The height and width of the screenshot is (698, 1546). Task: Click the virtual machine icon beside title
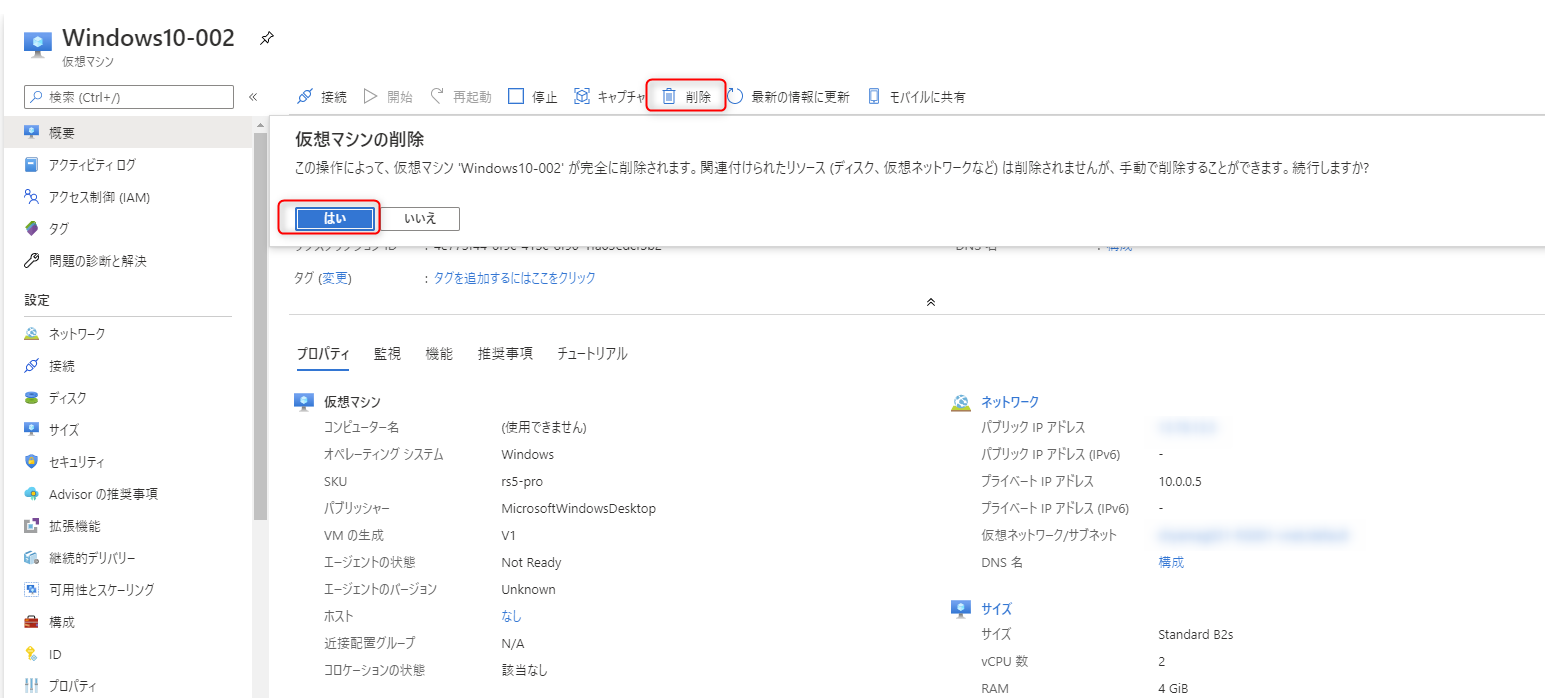[38, 44]
